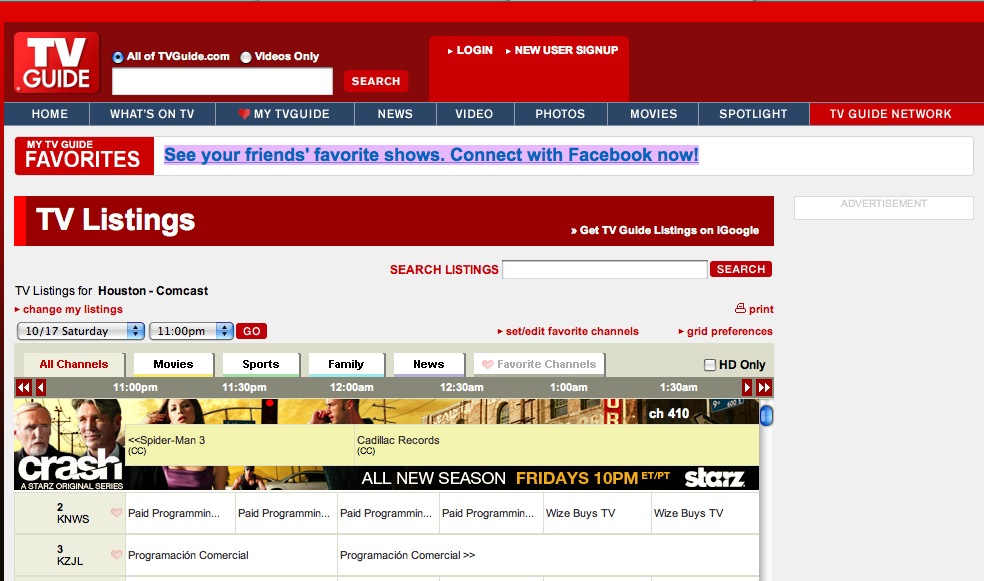Click the LOGIN link
The image size is (984, 581).
click(x=474, y=50)
